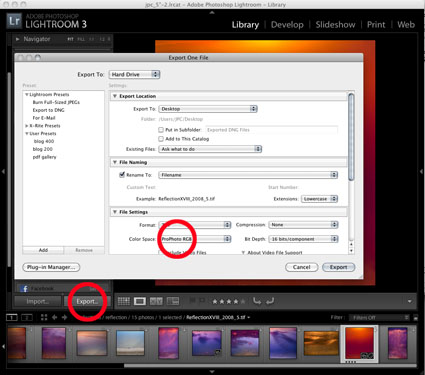Click Cancel in the export dialog
Viewport: 425px width, 375px height.
[x=302, y=267]
